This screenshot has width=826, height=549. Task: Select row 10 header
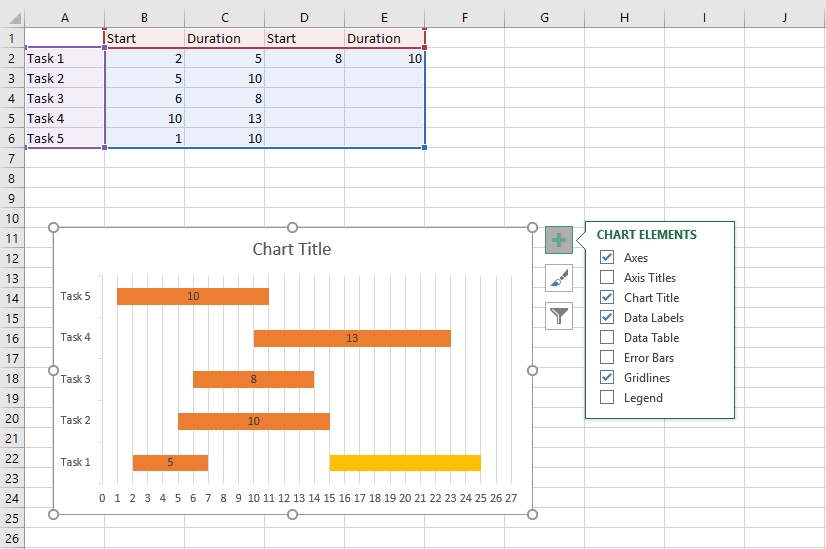(12, 219)
